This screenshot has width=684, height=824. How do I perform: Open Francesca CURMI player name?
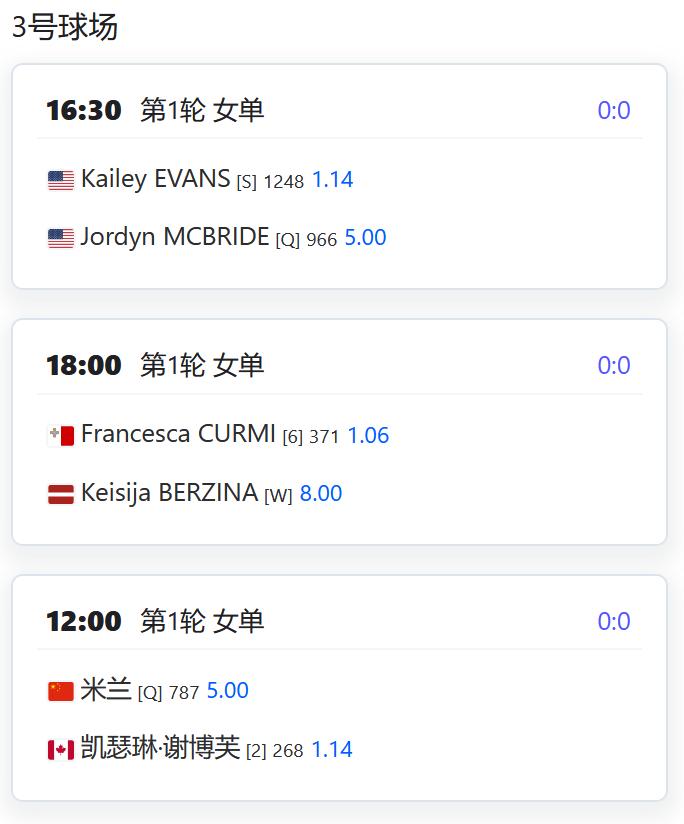click(178, 435)
